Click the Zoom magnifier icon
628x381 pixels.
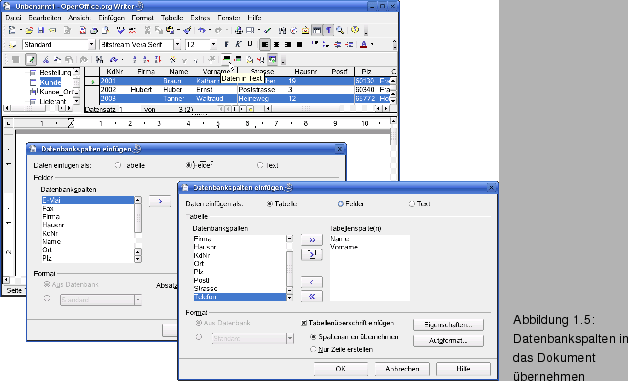tap(340, 30)
